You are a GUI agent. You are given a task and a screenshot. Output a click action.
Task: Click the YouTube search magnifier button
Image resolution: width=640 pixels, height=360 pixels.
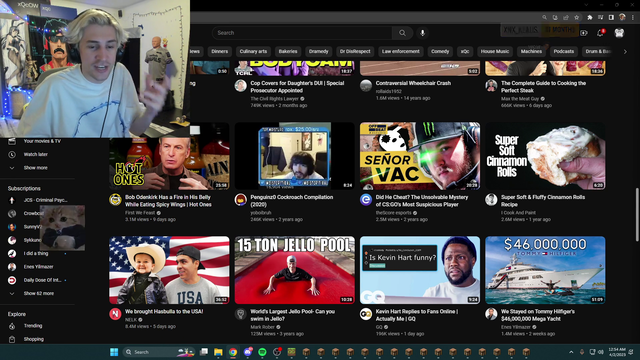(x=402, y=33)
